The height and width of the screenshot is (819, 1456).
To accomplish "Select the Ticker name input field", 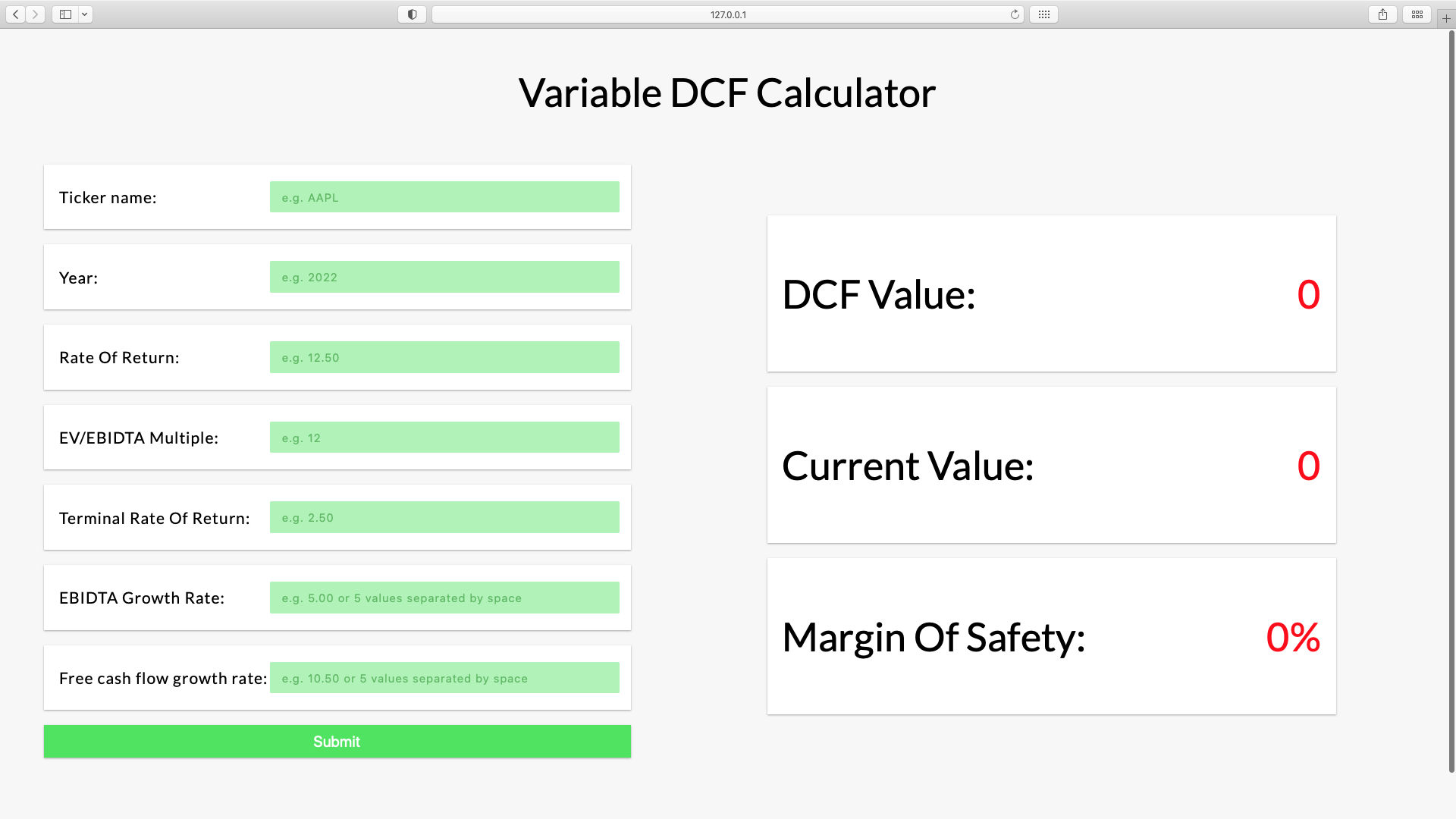I will tap(444, 197).
